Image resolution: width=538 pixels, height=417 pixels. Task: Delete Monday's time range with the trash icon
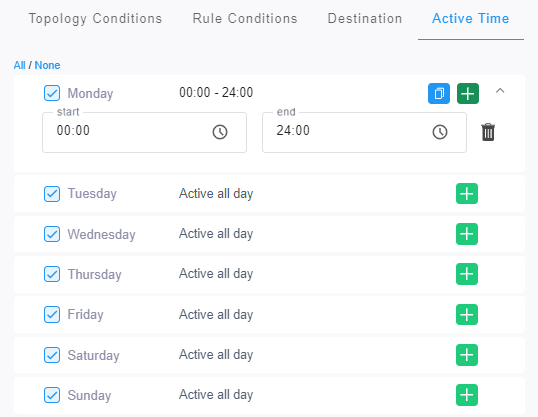click(488, 132)
